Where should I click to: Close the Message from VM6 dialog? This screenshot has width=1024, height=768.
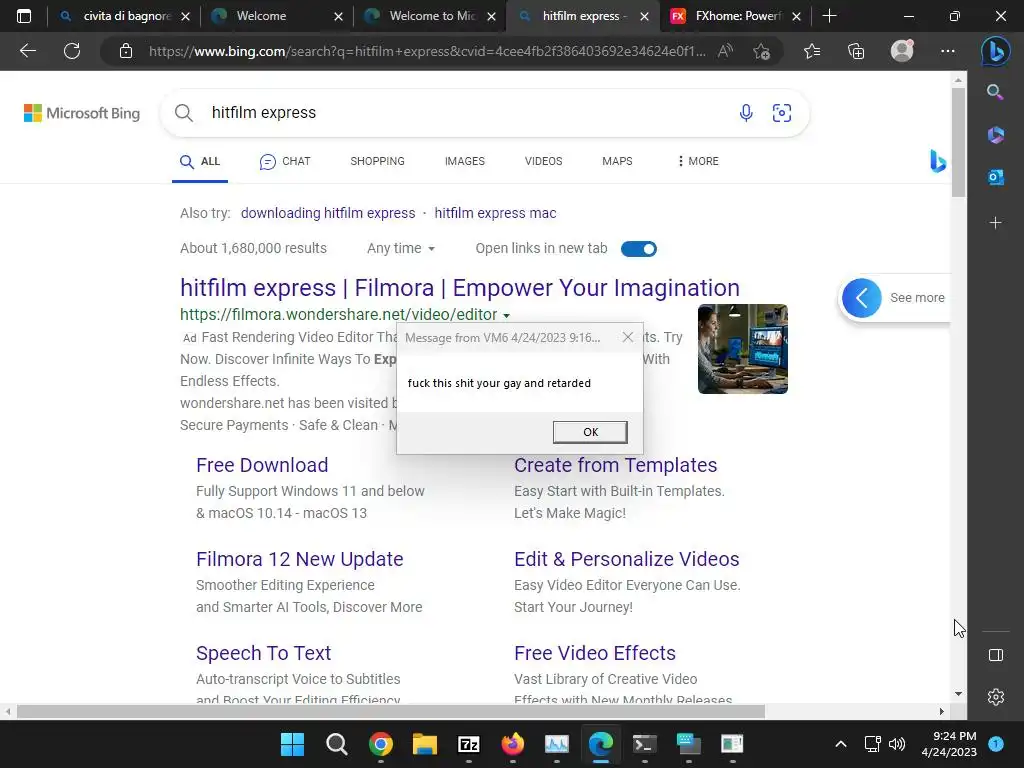click(x=628, y=337)
